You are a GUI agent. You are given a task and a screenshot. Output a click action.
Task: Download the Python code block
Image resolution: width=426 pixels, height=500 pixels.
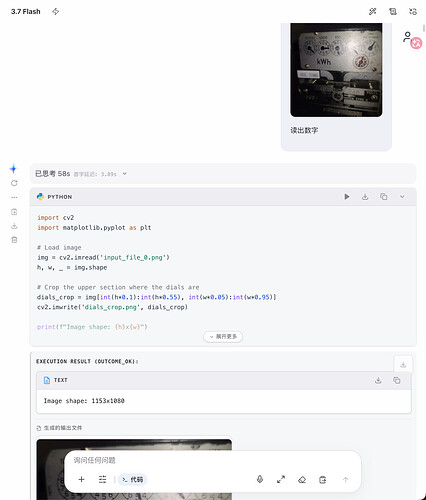tap(365, 197)
